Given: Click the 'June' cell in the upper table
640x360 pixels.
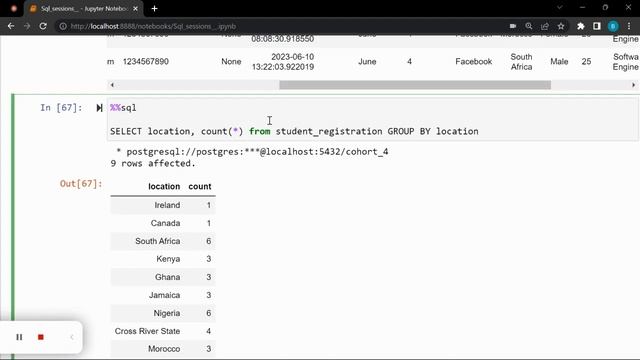Looking at the screenshot, I should (367, 62).
